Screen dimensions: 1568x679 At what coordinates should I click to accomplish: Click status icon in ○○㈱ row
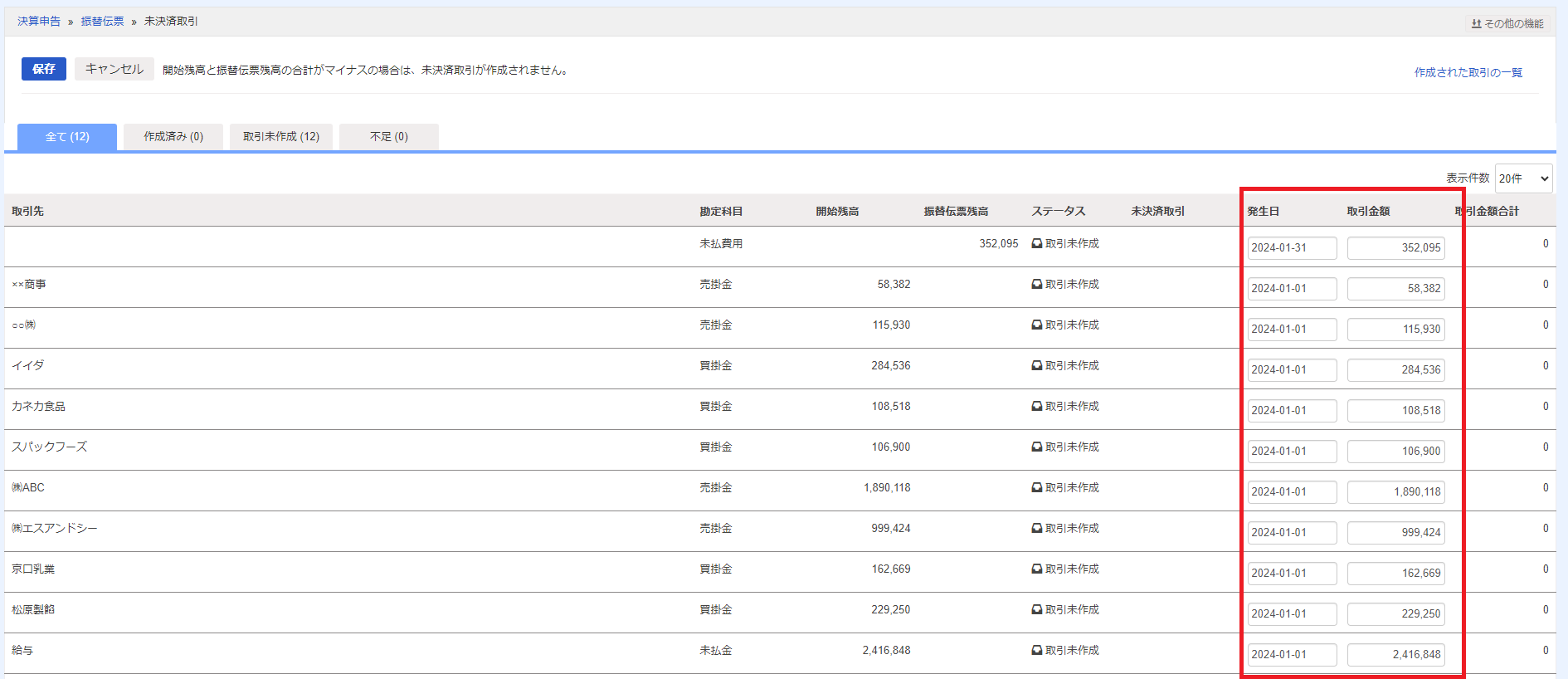tap(1037, 325)
